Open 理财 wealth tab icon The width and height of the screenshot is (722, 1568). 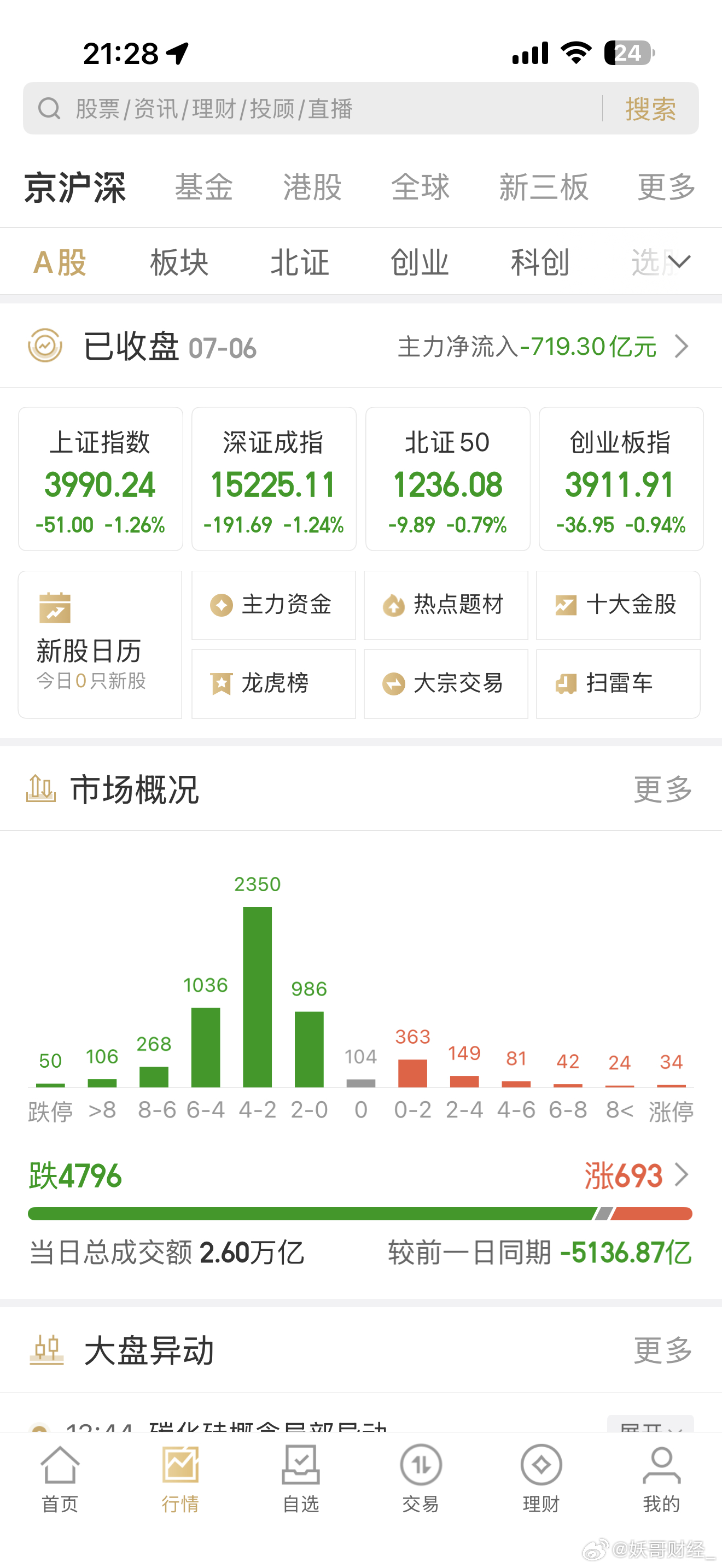click(541, 1465)
